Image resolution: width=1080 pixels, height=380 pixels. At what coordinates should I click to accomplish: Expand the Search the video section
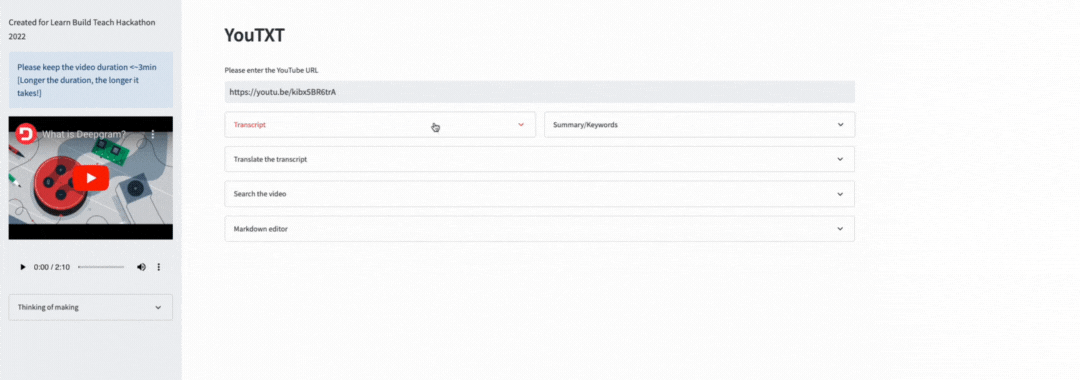tap(539, 194)
